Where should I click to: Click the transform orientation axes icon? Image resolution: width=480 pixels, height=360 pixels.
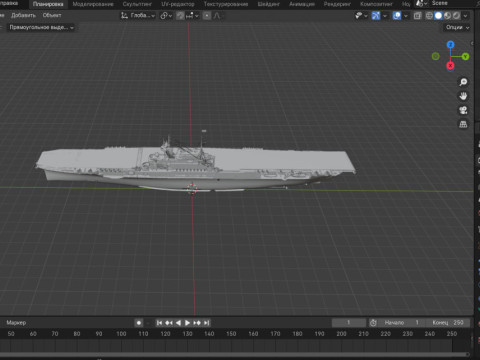pyautogui.click(x=124, y=15)
